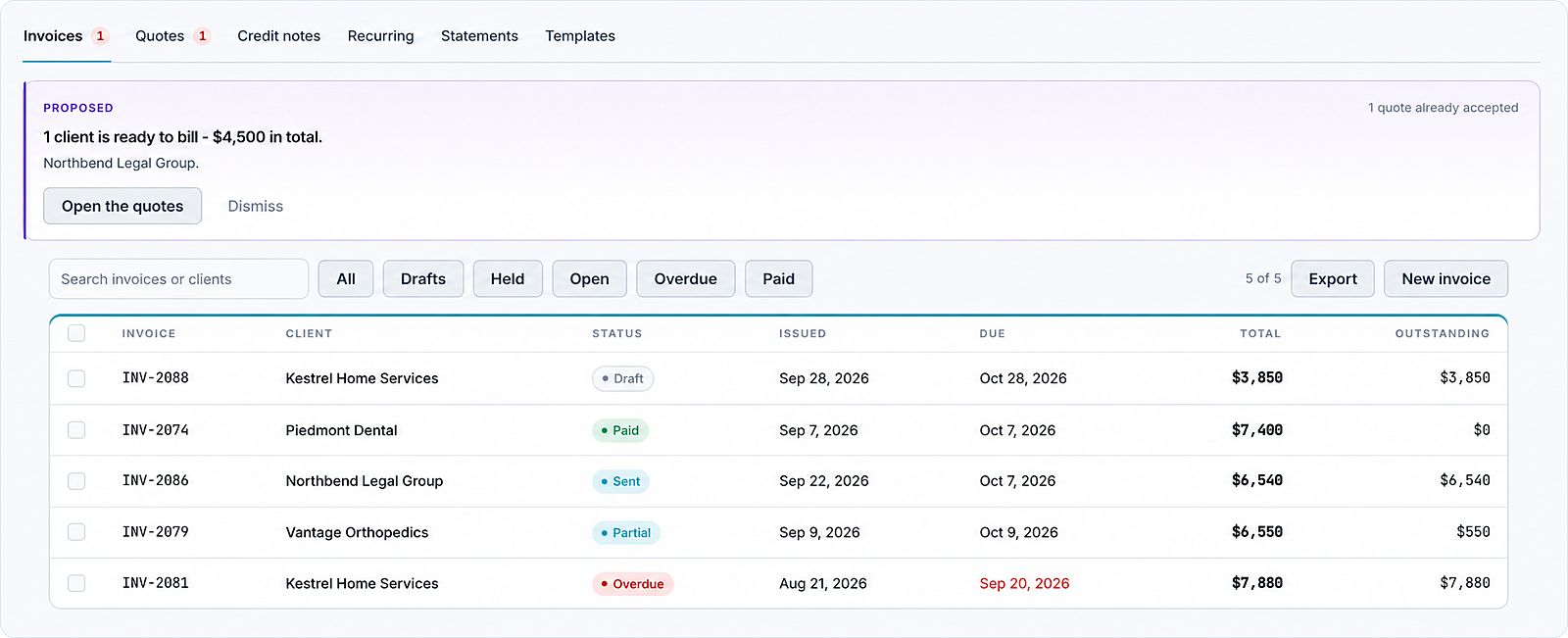This screenshot has width=1568, height=638.
Task: Filter invoices by Drafts
Action: (x=423, y=279)
